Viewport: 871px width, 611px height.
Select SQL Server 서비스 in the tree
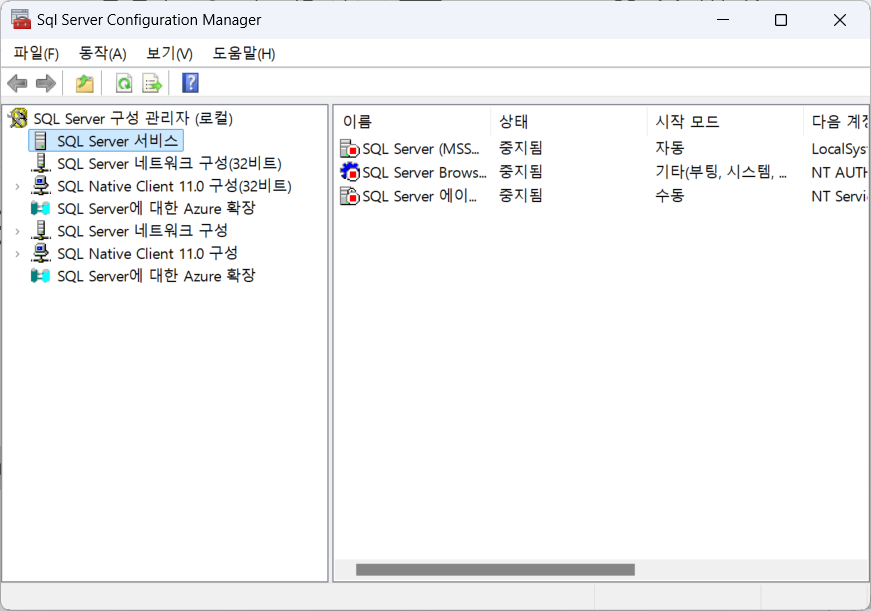(118, 141)
